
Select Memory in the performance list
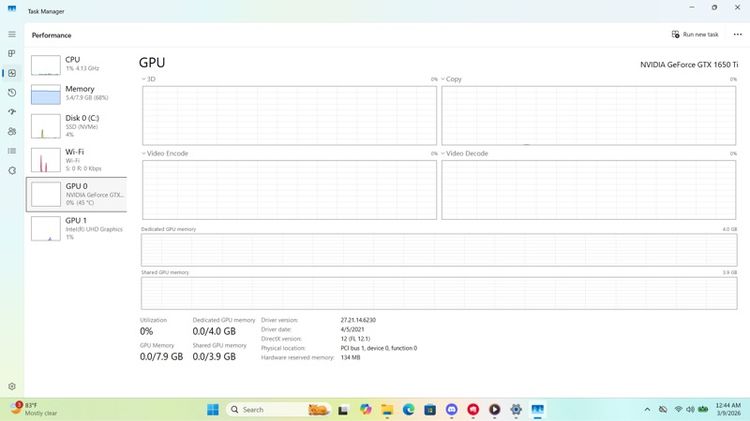76,94
